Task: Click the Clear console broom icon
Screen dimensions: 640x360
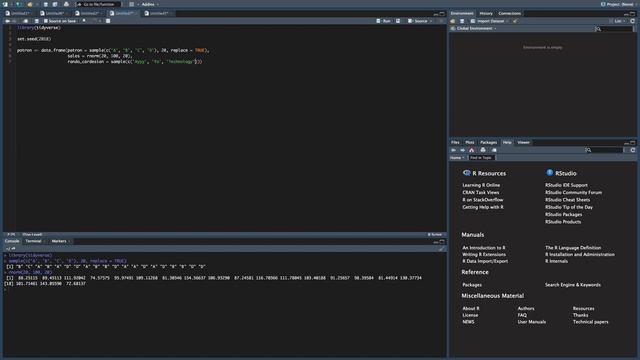Action: click(441, 249)
